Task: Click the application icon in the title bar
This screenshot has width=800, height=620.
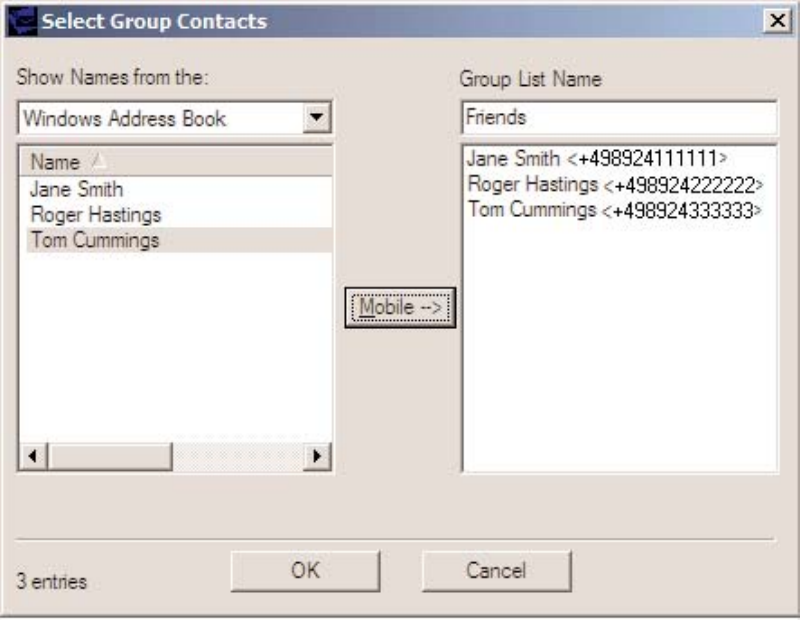Action: 22,21
